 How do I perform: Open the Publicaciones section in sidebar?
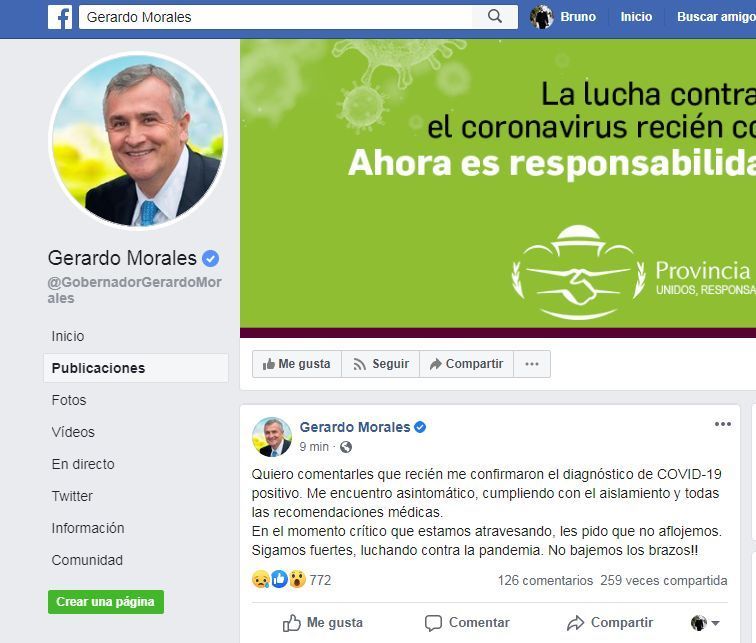[135, 368]
